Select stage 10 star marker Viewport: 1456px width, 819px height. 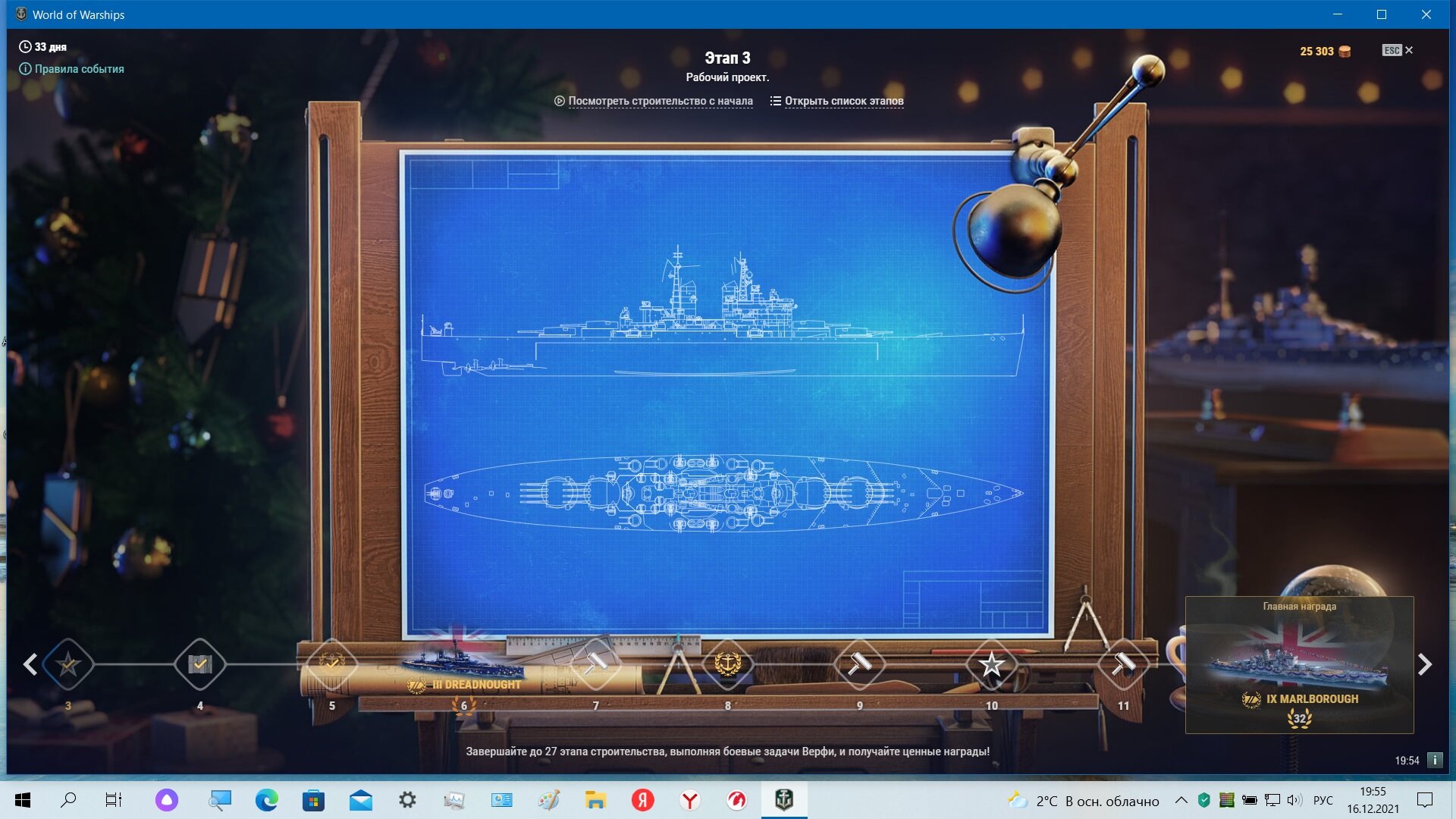[991, 664]
